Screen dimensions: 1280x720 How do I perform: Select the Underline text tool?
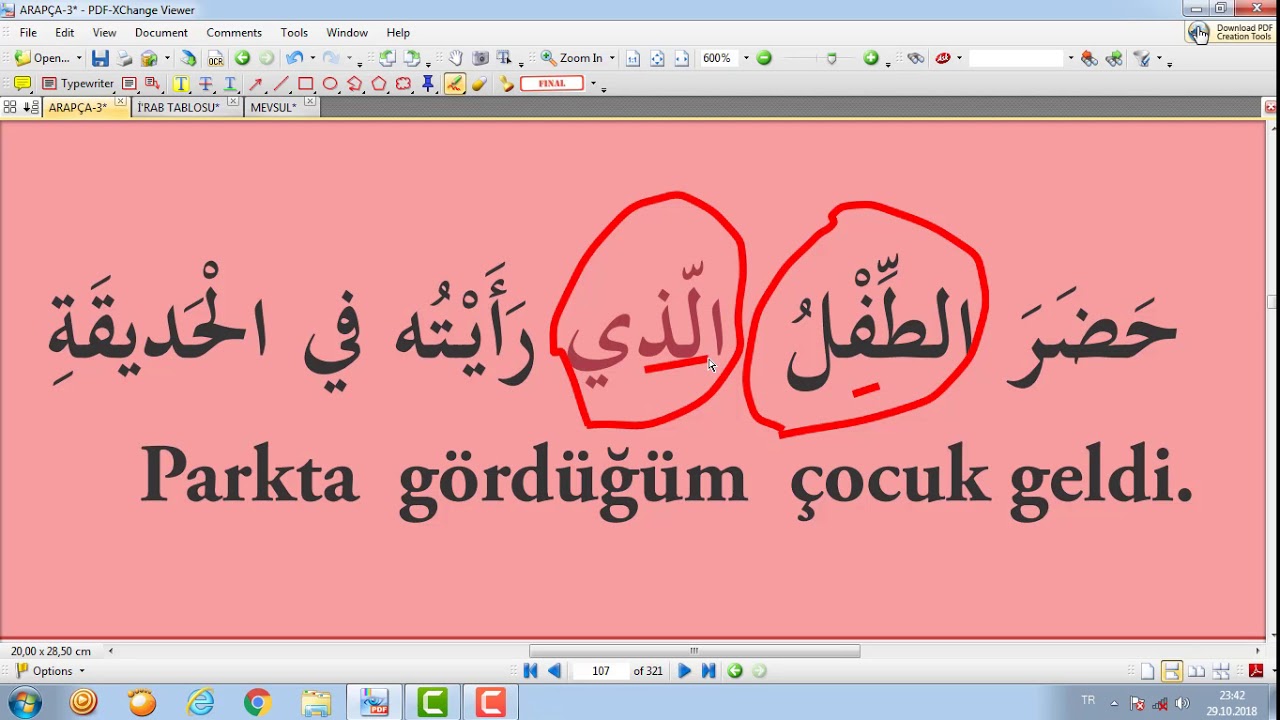pos(230,84)
